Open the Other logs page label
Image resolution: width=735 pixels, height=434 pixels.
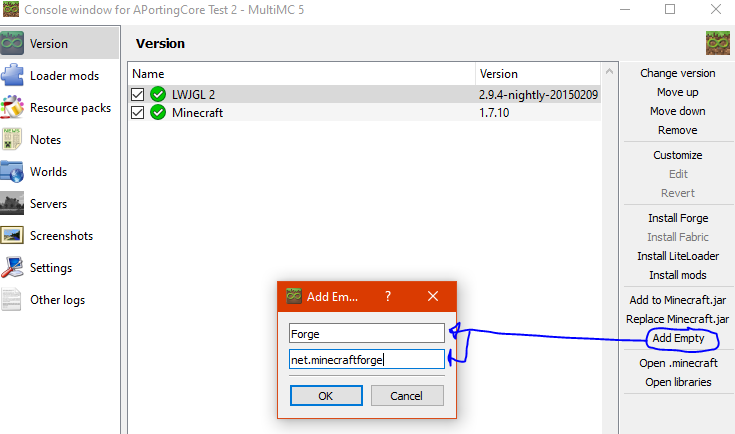coord(57,300)
